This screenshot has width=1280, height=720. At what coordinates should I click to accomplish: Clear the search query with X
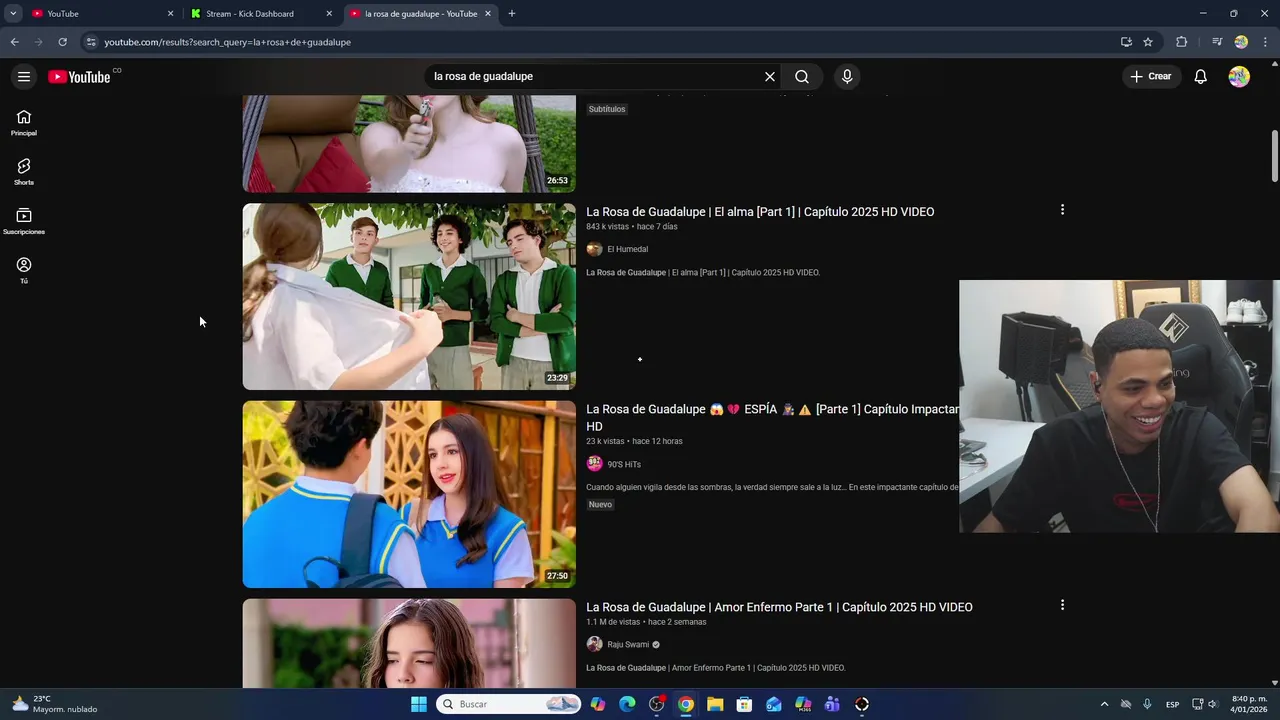click(x=770, y=76)
